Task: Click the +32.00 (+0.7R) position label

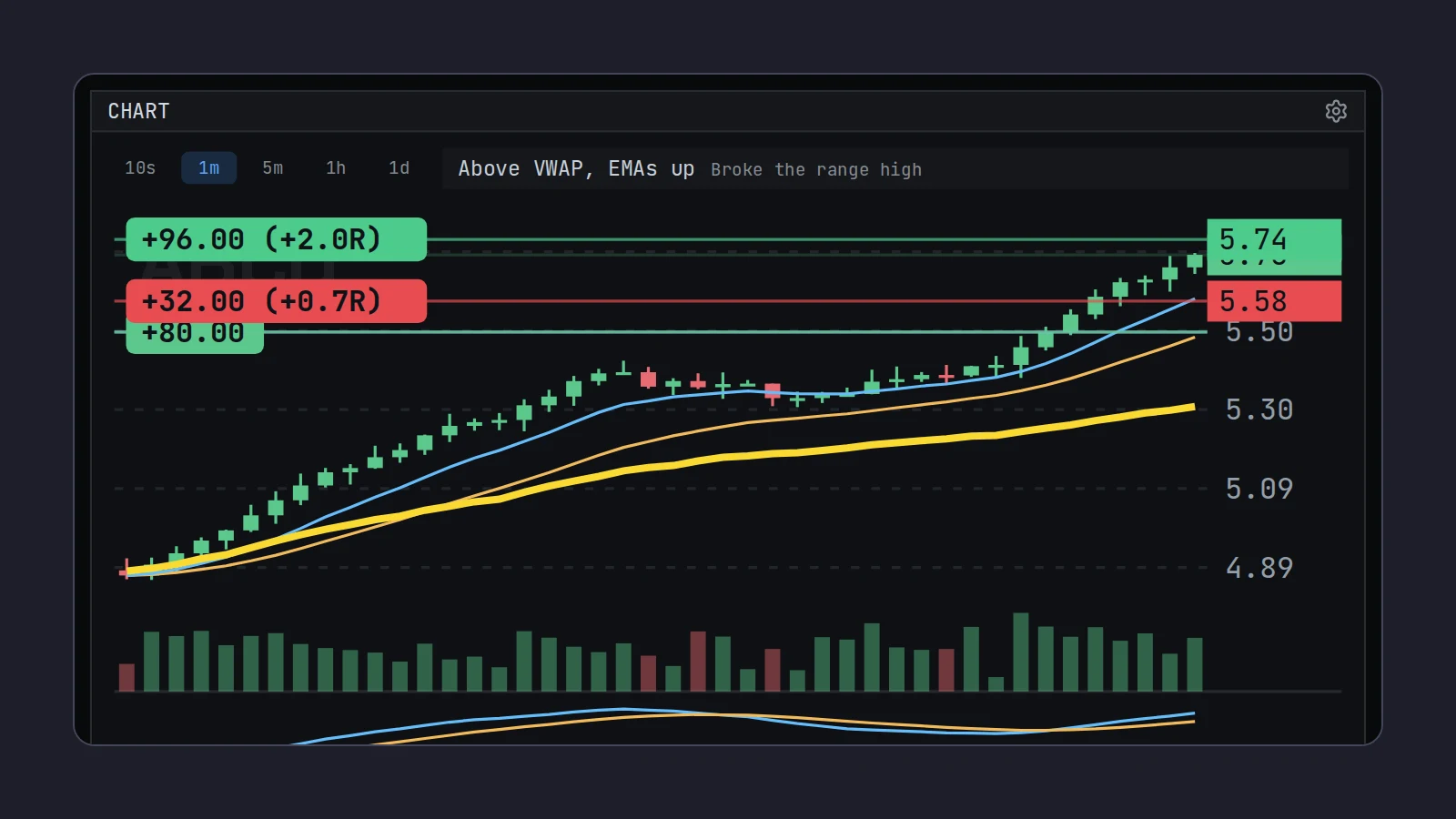Action: pyautogui.click(x=277, y=301)
